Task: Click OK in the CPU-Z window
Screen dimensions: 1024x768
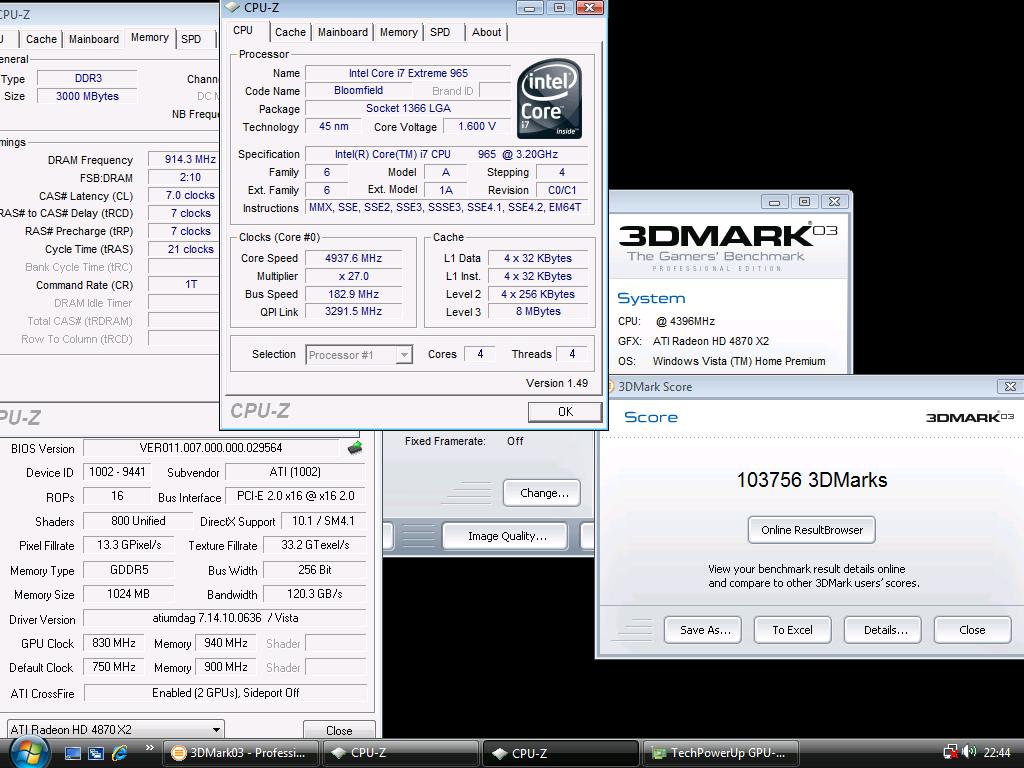Action: [x=566, y=411]
